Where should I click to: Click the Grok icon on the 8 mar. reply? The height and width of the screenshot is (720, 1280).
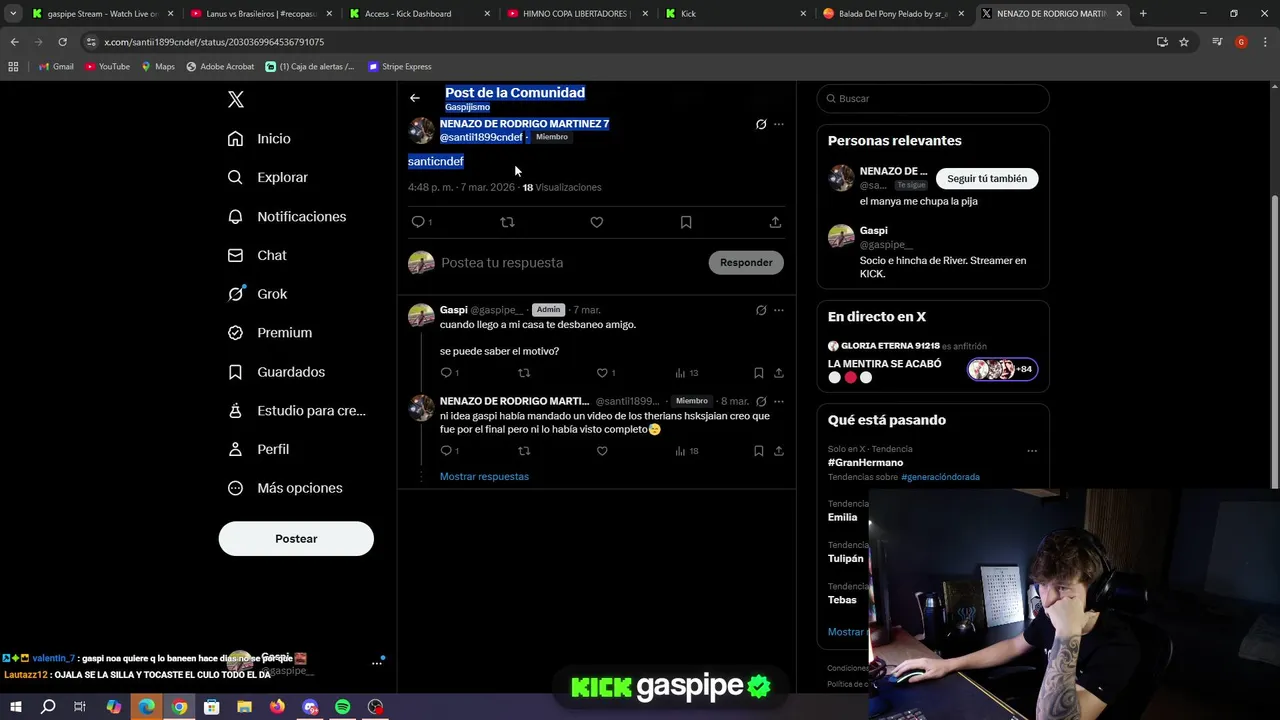[761, 401]
